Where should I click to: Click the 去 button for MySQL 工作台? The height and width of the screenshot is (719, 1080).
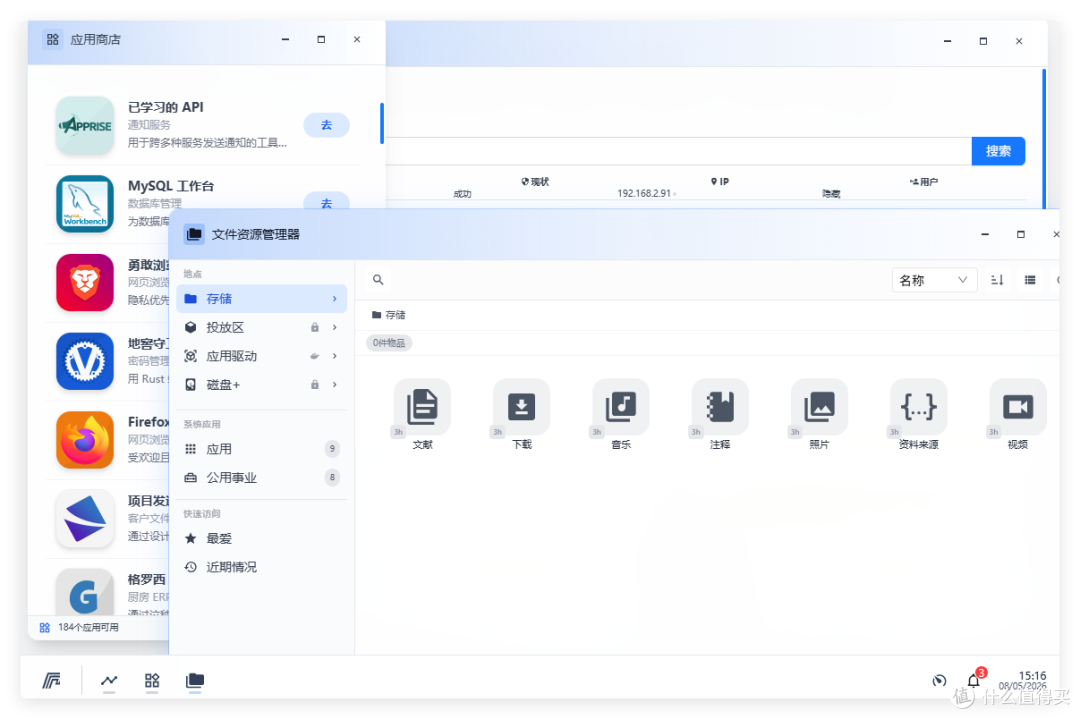[326, 201]
